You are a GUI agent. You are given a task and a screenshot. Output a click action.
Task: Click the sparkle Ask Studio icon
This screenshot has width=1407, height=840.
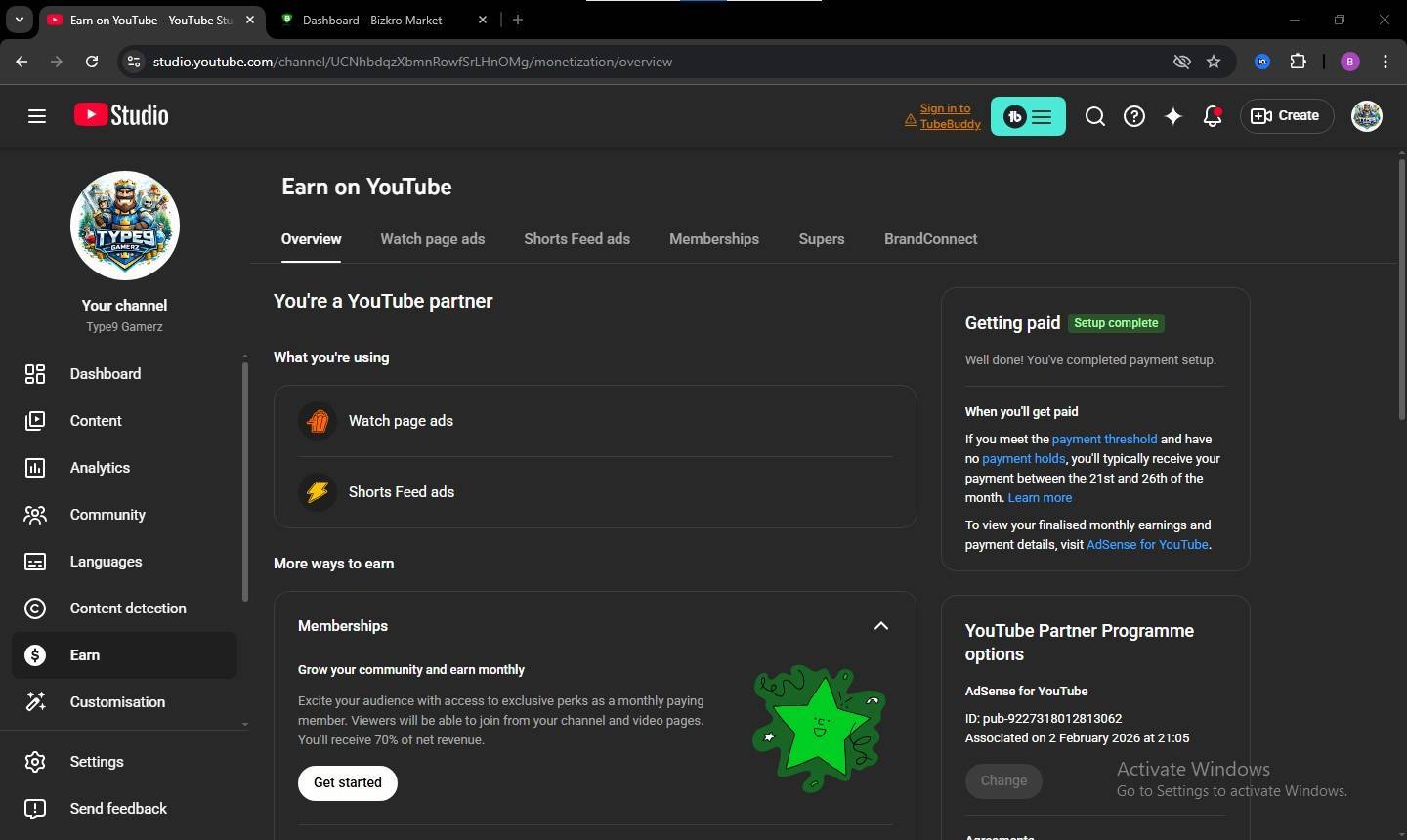click(1172, 116)
